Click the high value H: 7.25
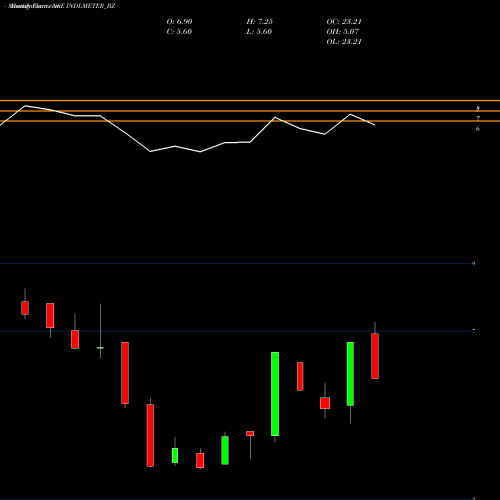This screenshot has height=500, width=500. (x=260, y=22)
